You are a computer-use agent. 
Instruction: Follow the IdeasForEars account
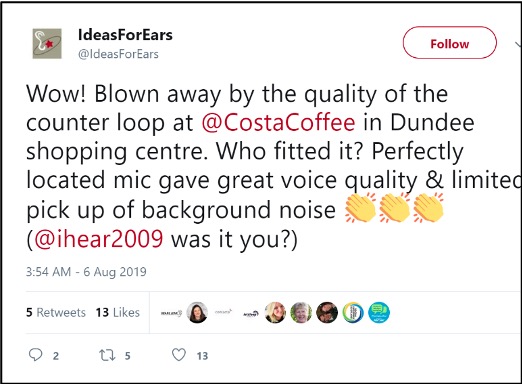click(x=450, y=43)
